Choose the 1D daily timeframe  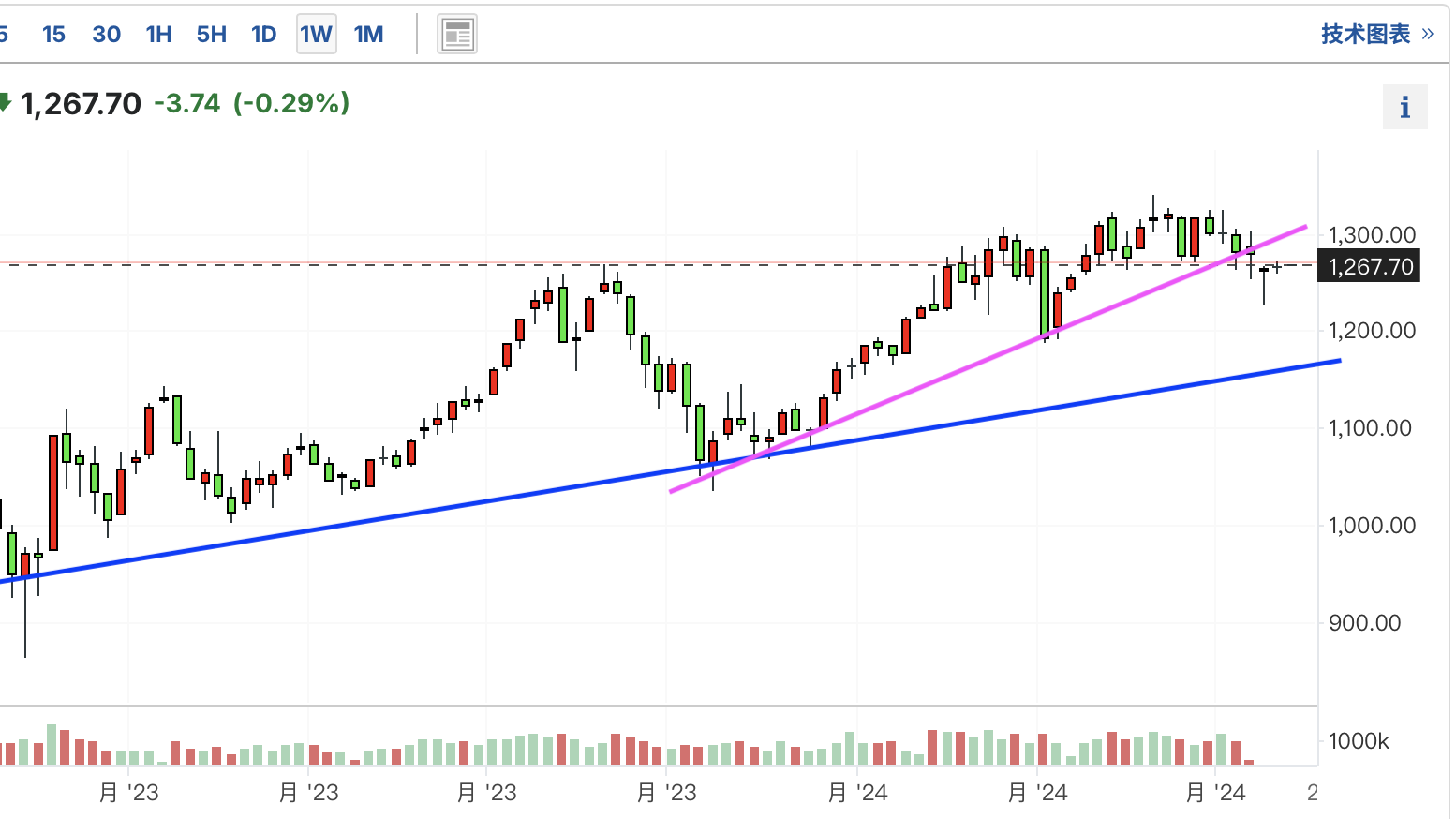click(x=263, y=35)
